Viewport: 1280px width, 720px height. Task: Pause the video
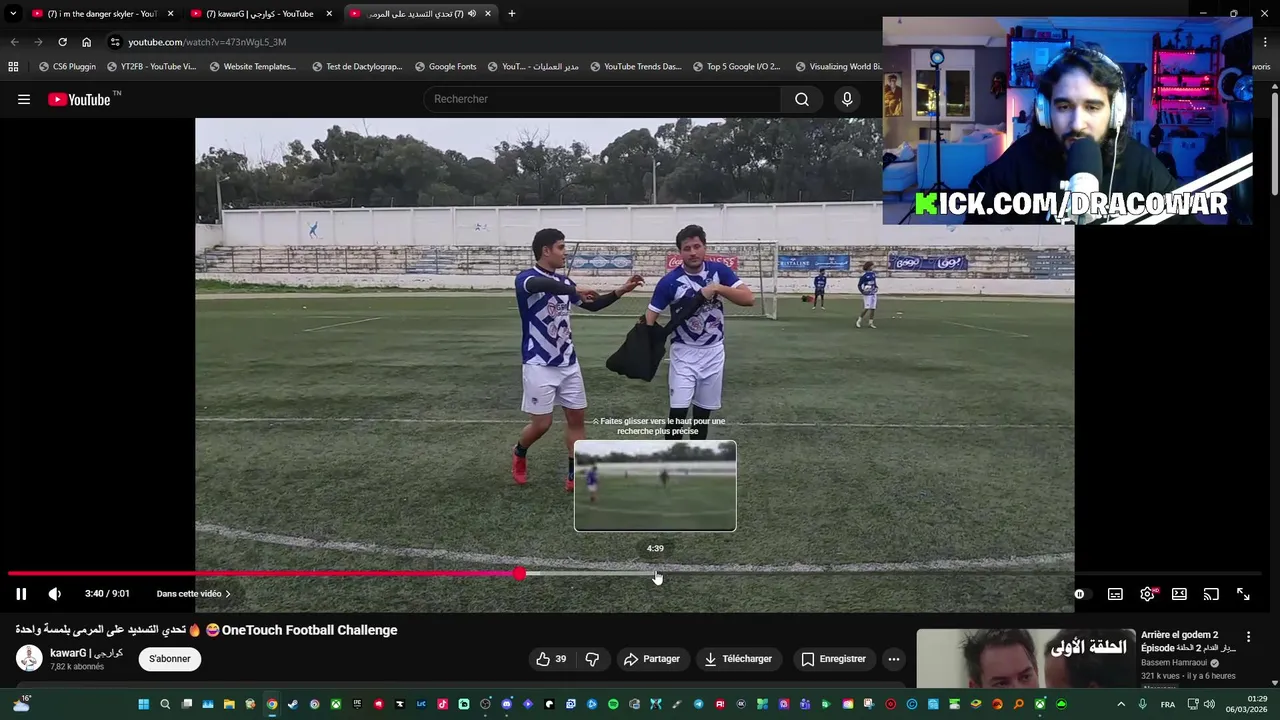[x=21, y=594]
